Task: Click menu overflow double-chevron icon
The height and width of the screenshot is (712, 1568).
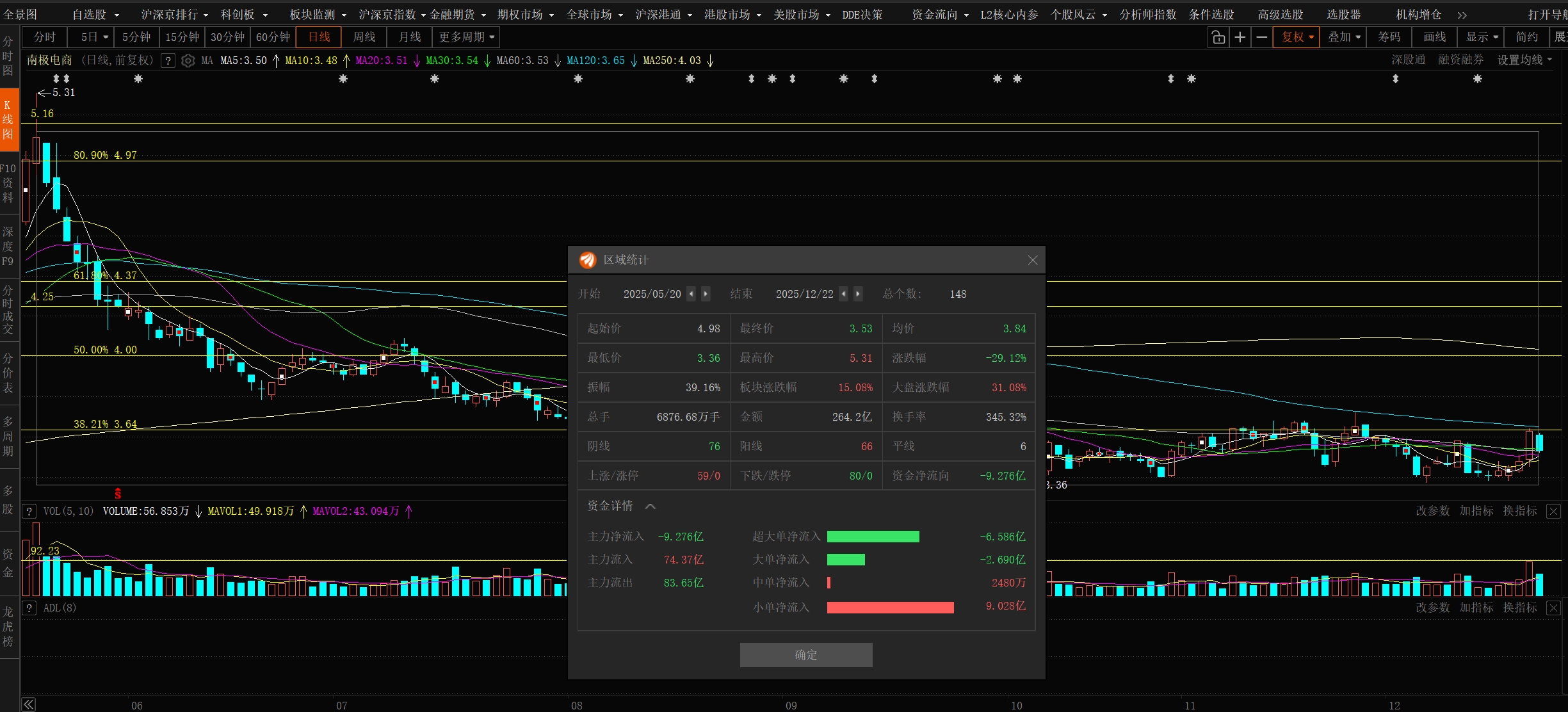Action: pos(1462,15)
